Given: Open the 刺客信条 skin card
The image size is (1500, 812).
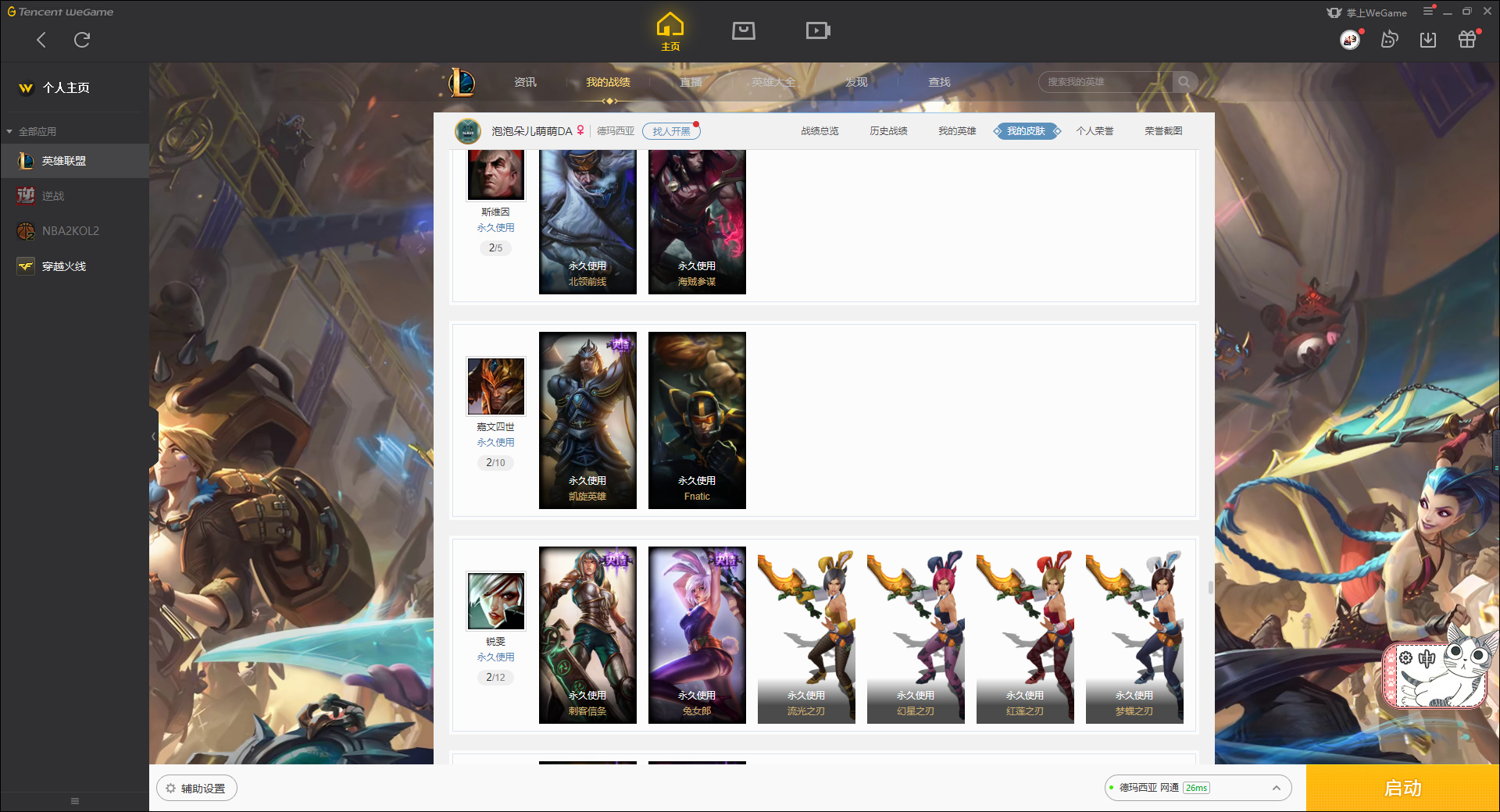Looking at the screenshot, I should [x=587, y=635].
